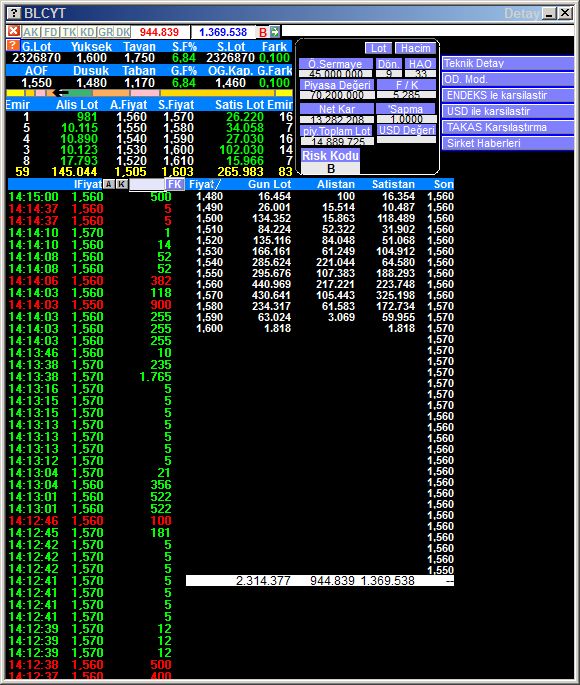The width and height of the screenshot is (580, 685).
Task: Click the help icon in the BLCYT title bar
Action: (x=14, y=13)
